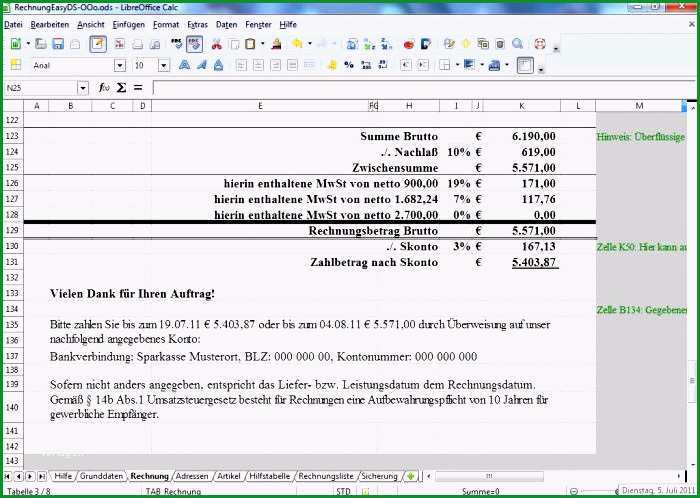Switch to the Artikel sheet tab
Viewport: 700px width, 498px height.
point(229,476)
